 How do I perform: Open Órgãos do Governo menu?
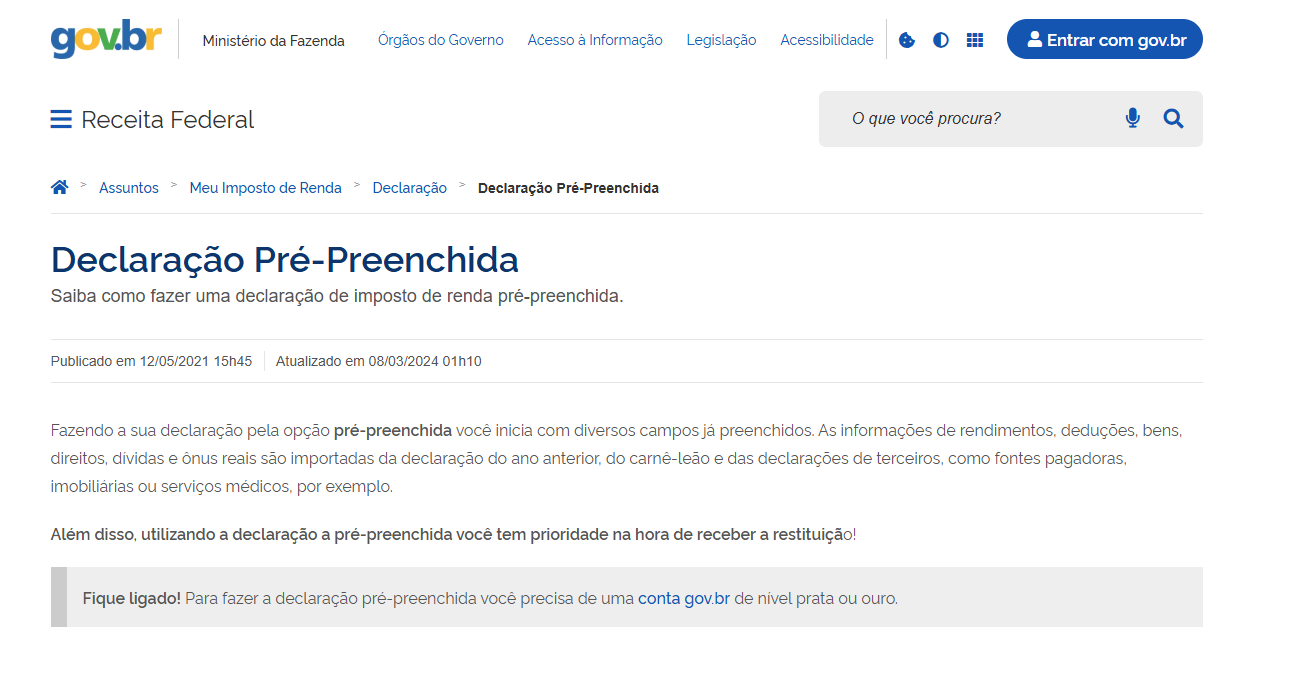point(440,40)
